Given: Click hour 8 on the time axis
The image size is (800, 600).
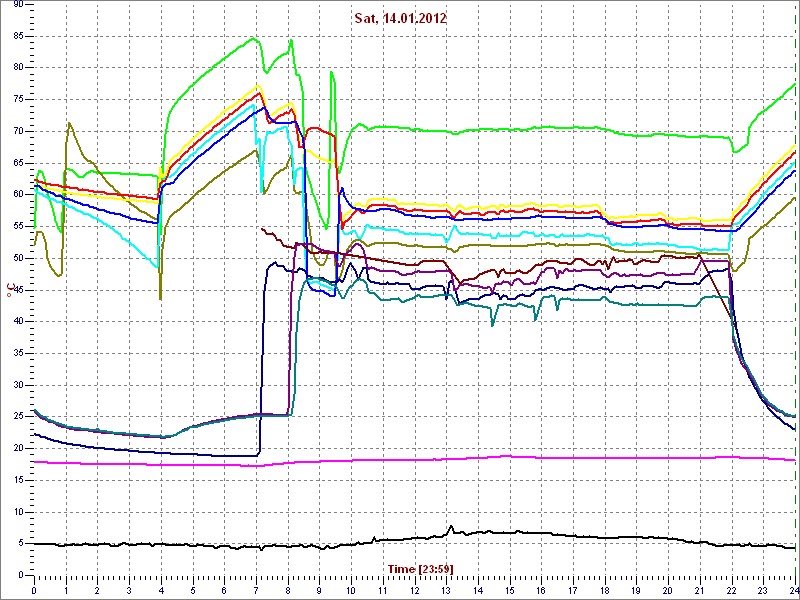Looking at the screenshot, I should [288, 590].
